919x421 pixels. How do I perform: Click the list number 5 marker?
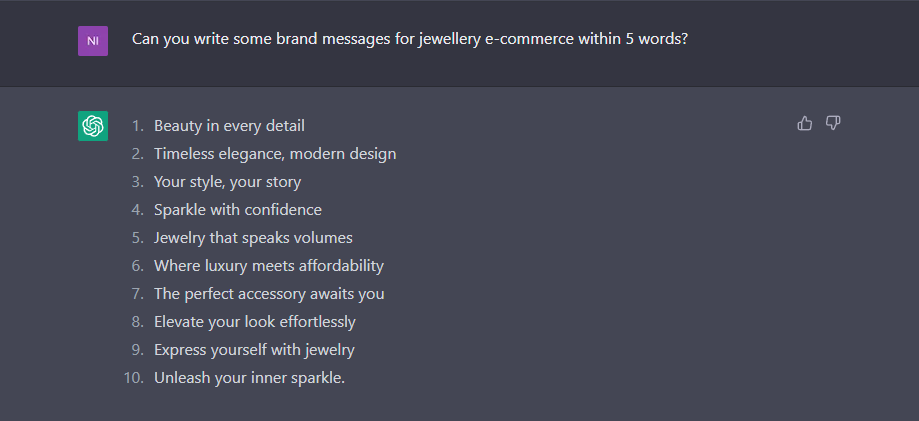(x=138, y=237)
